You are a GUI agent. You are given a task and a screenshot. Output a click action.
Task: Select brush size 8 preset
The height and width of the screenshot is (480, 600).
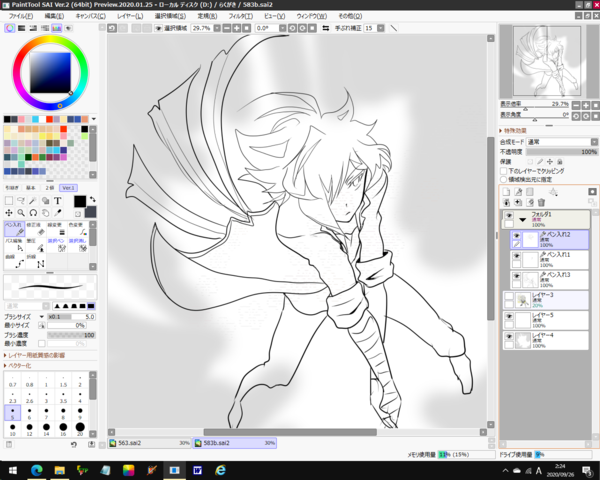pos(63,413)
